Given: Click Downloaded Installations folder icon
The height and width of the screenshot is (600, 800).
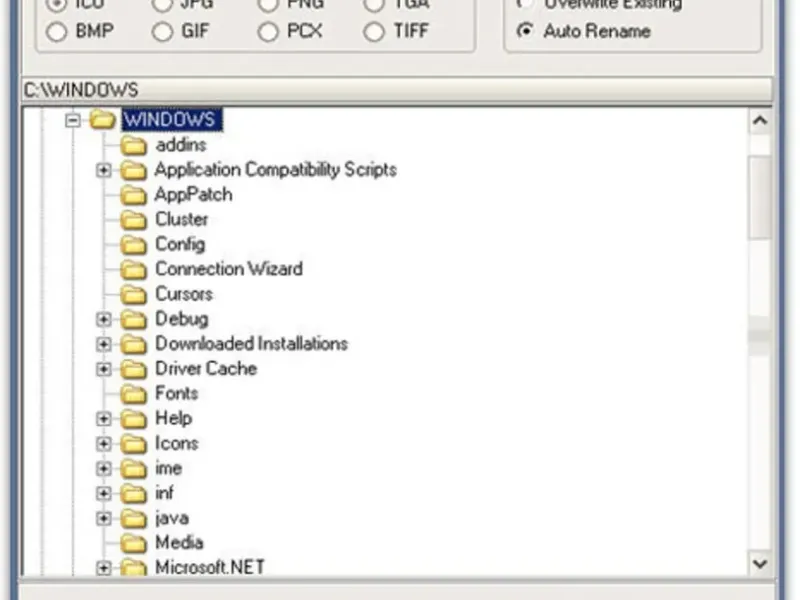Looking at the screenshot, I should [134, 344].
